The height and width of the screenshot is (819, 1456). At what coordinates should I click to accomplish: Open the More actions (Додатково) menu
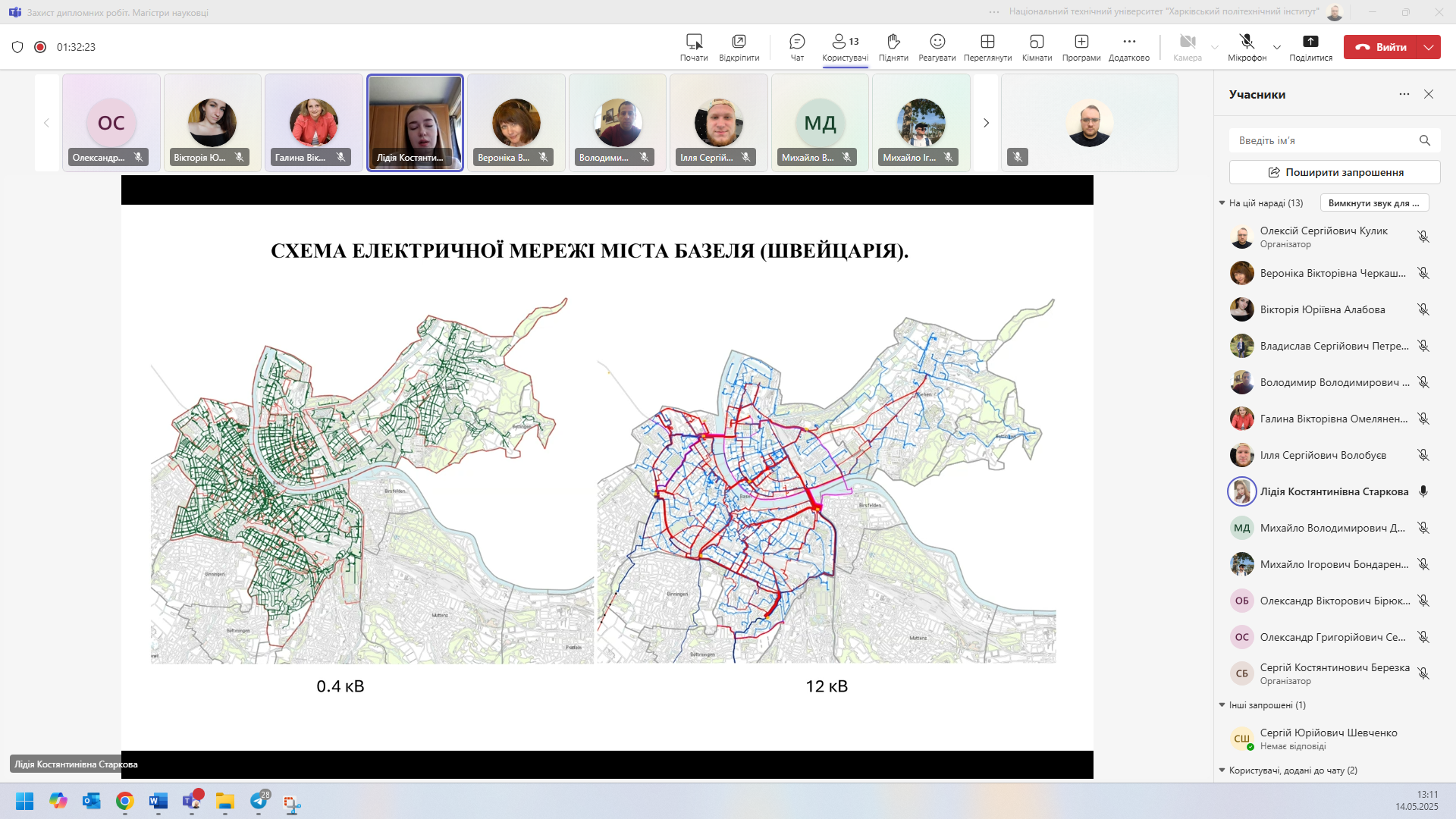click(1129, 42)
